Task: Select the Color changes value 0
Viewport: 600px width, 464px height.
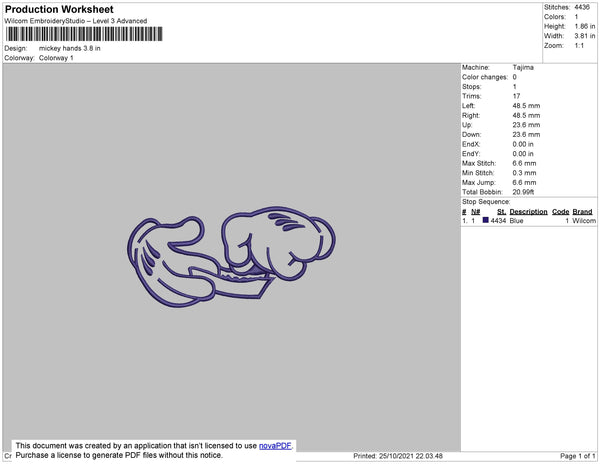Action: click(x=515, y=77)
